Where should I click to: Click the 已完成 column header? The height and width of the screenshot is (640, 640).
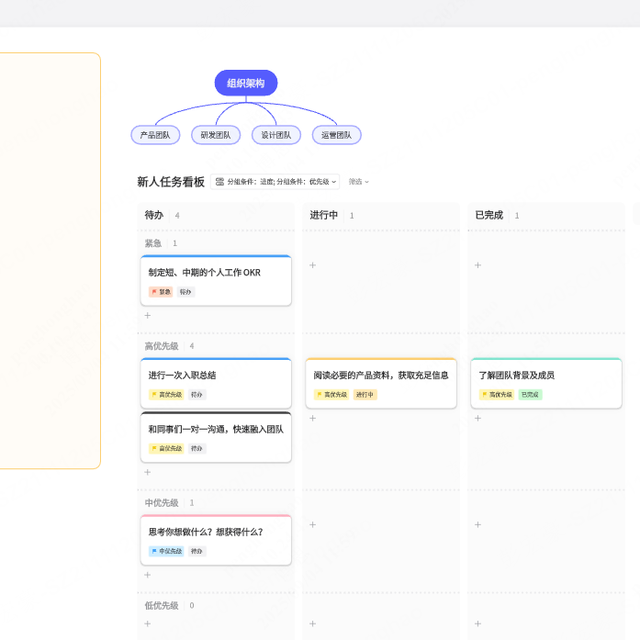point(489,215)
